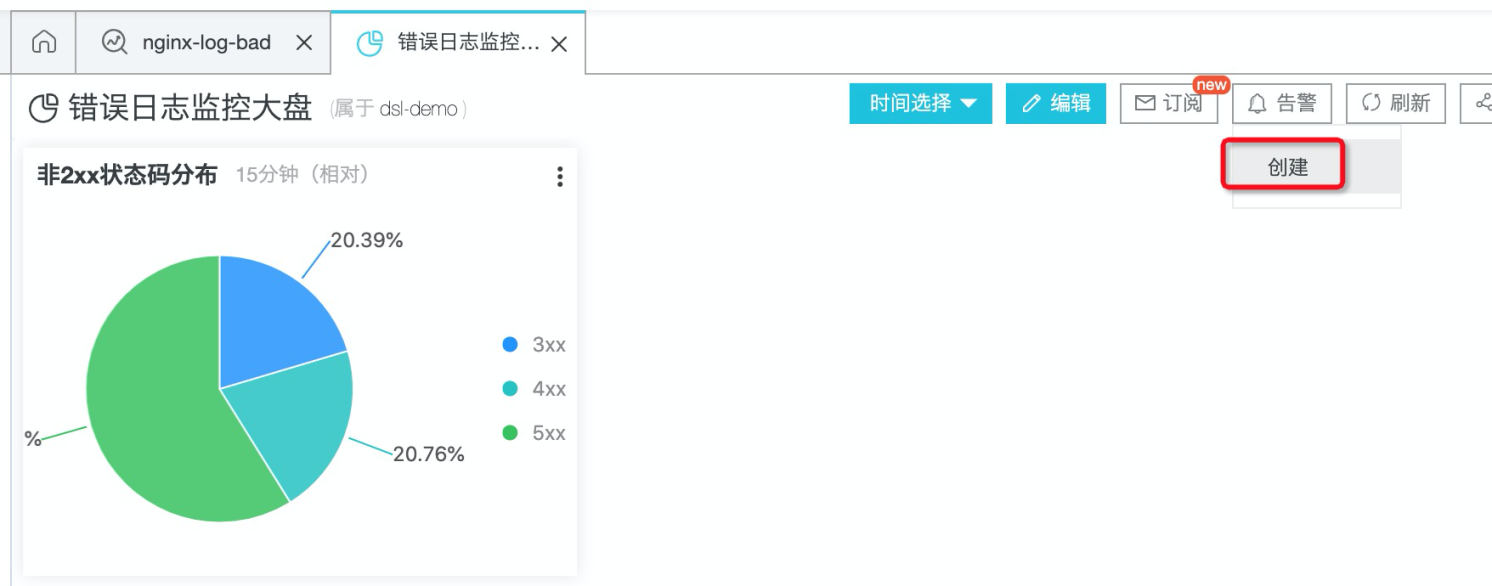1492x586 pixels.
Task: Go to the home tab icon
Action: coord(43,43)
